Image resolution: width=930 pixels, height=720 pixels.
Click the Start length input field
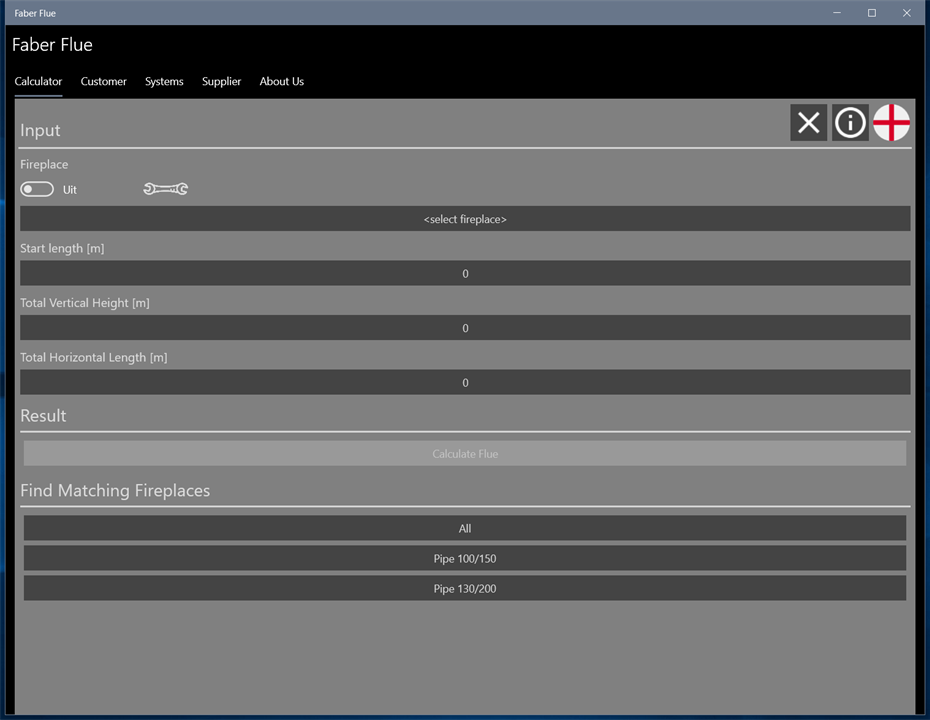pos(465,273)
